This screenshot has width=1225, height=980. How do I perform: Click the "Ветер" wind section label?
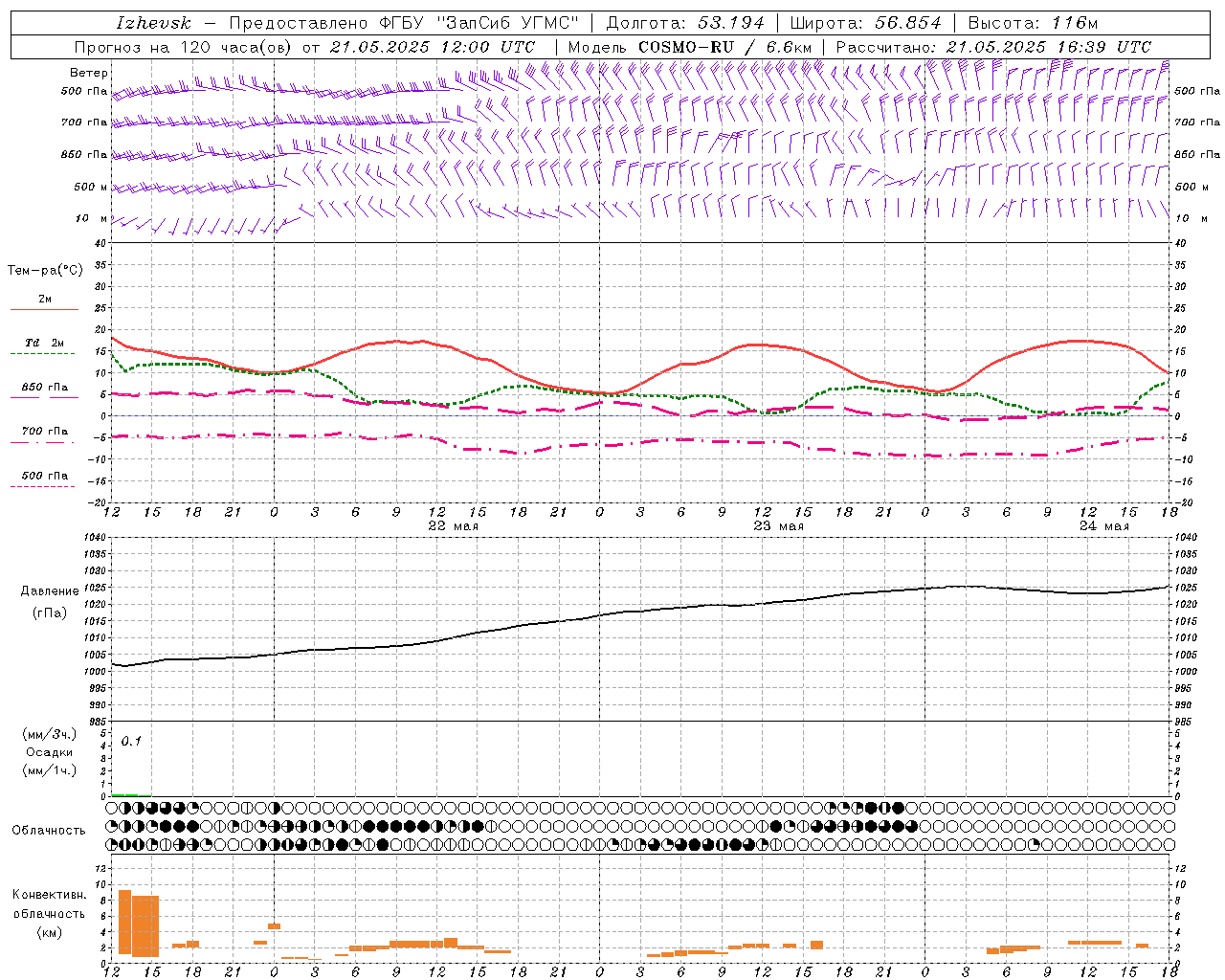point(89,73)
